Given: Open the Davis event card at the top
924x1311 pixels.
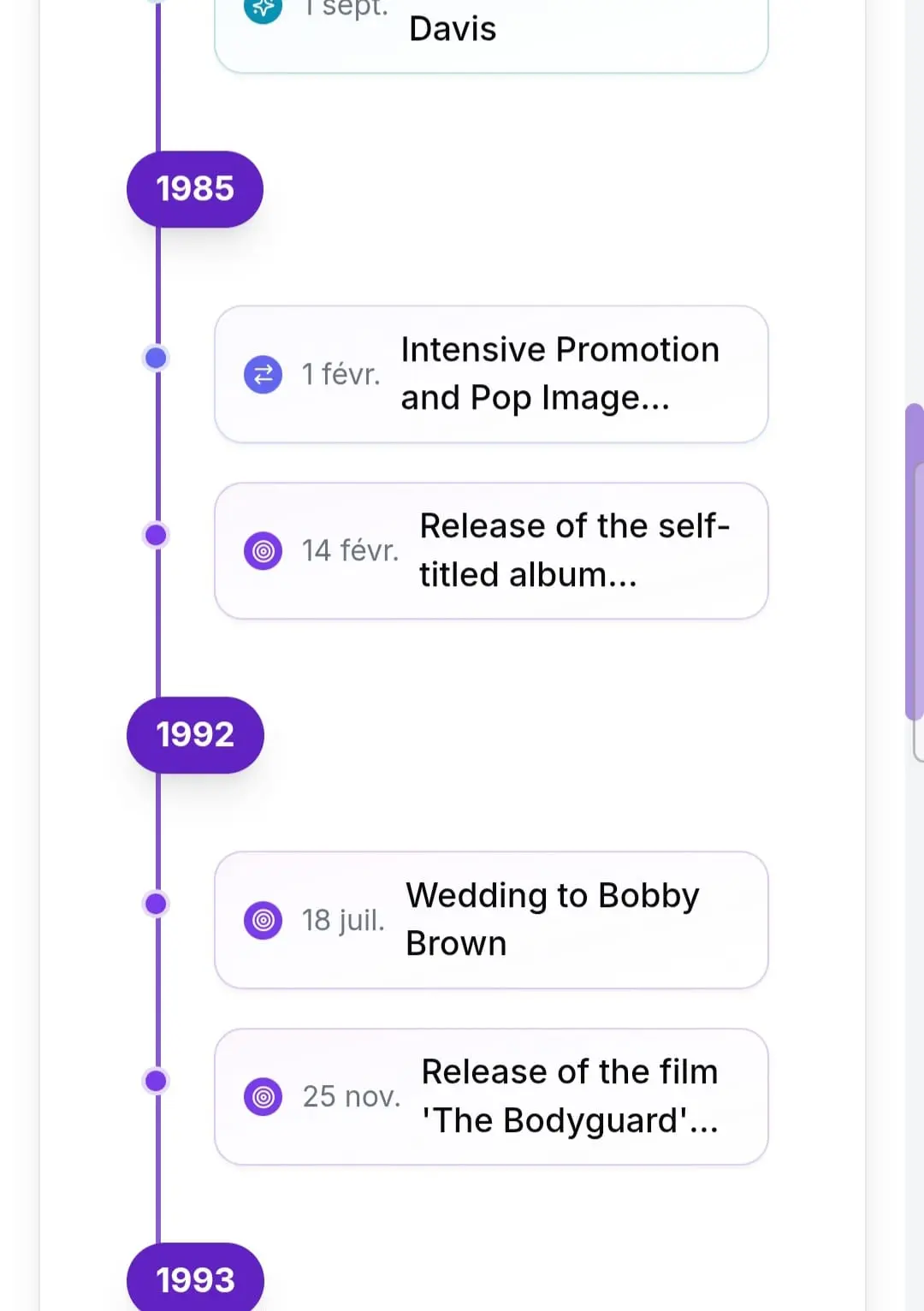Looking at the screenshot, I should [491, 34].
